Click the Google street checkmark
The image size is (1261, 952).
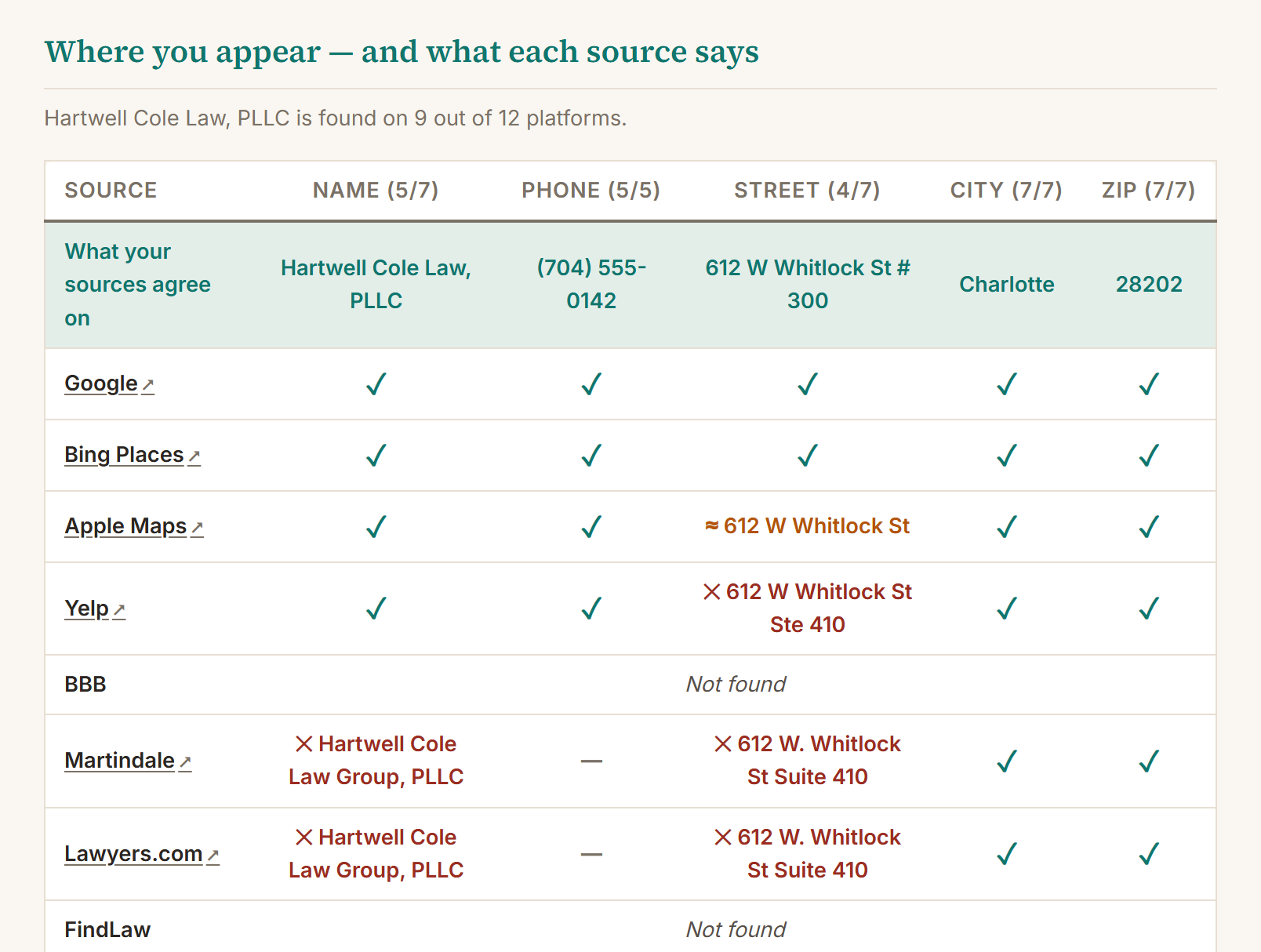pyautogui.click(x=808, y=384)
